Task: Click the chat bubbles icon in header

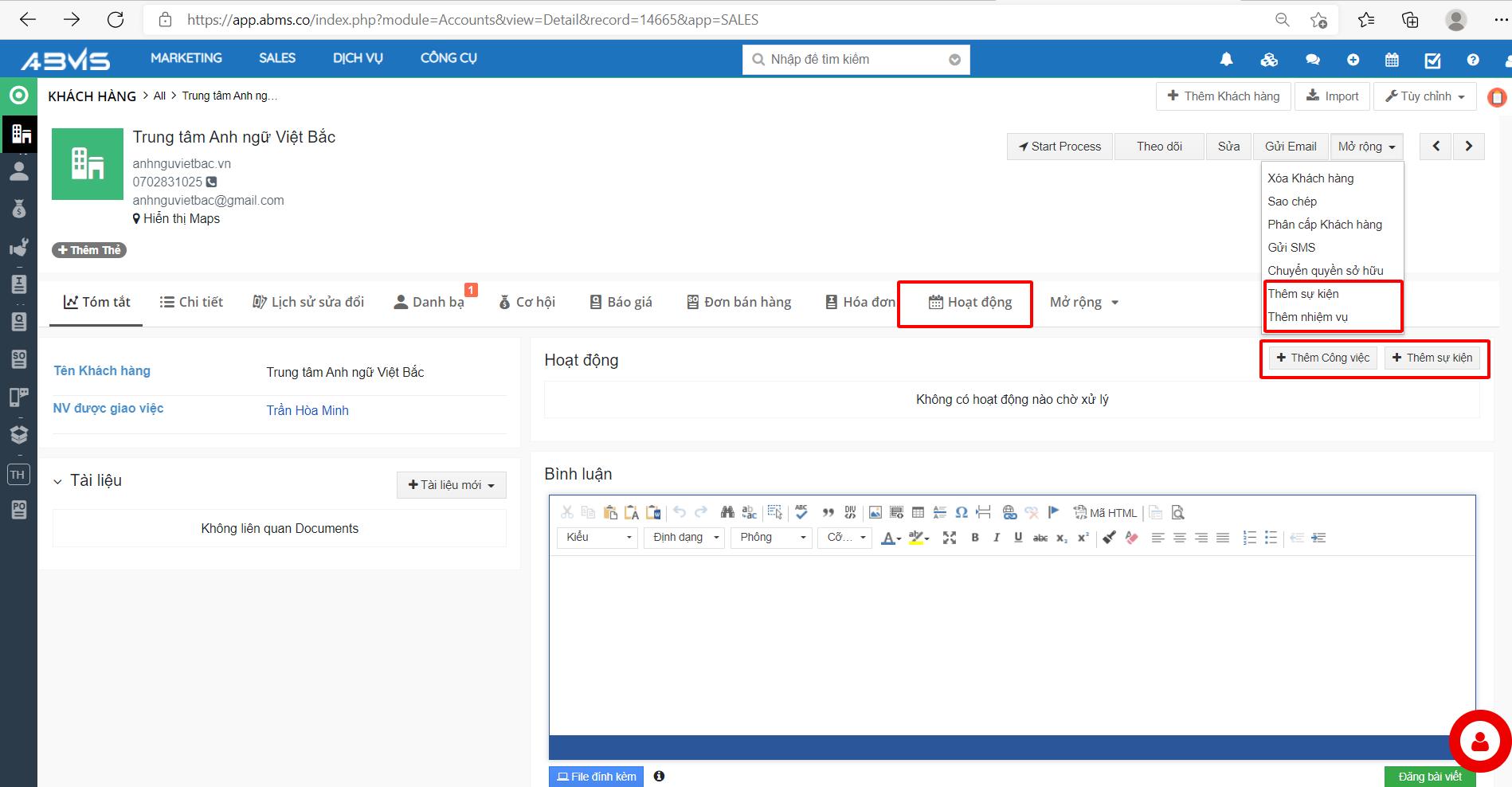Action: coord(1313,60)
